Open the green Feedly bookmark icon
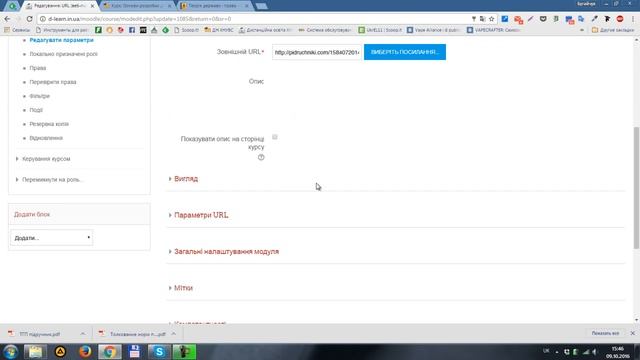The height and width of the screenshot is (360, 640). click(x=165, y=30)
